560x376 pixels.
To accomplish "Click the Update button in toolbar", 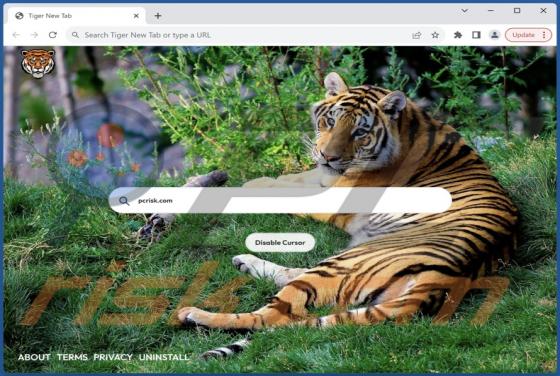I will 523,35.
